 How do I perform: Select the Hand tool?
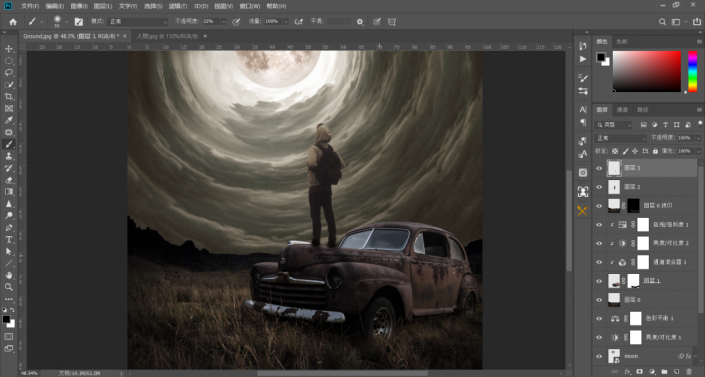9,275
